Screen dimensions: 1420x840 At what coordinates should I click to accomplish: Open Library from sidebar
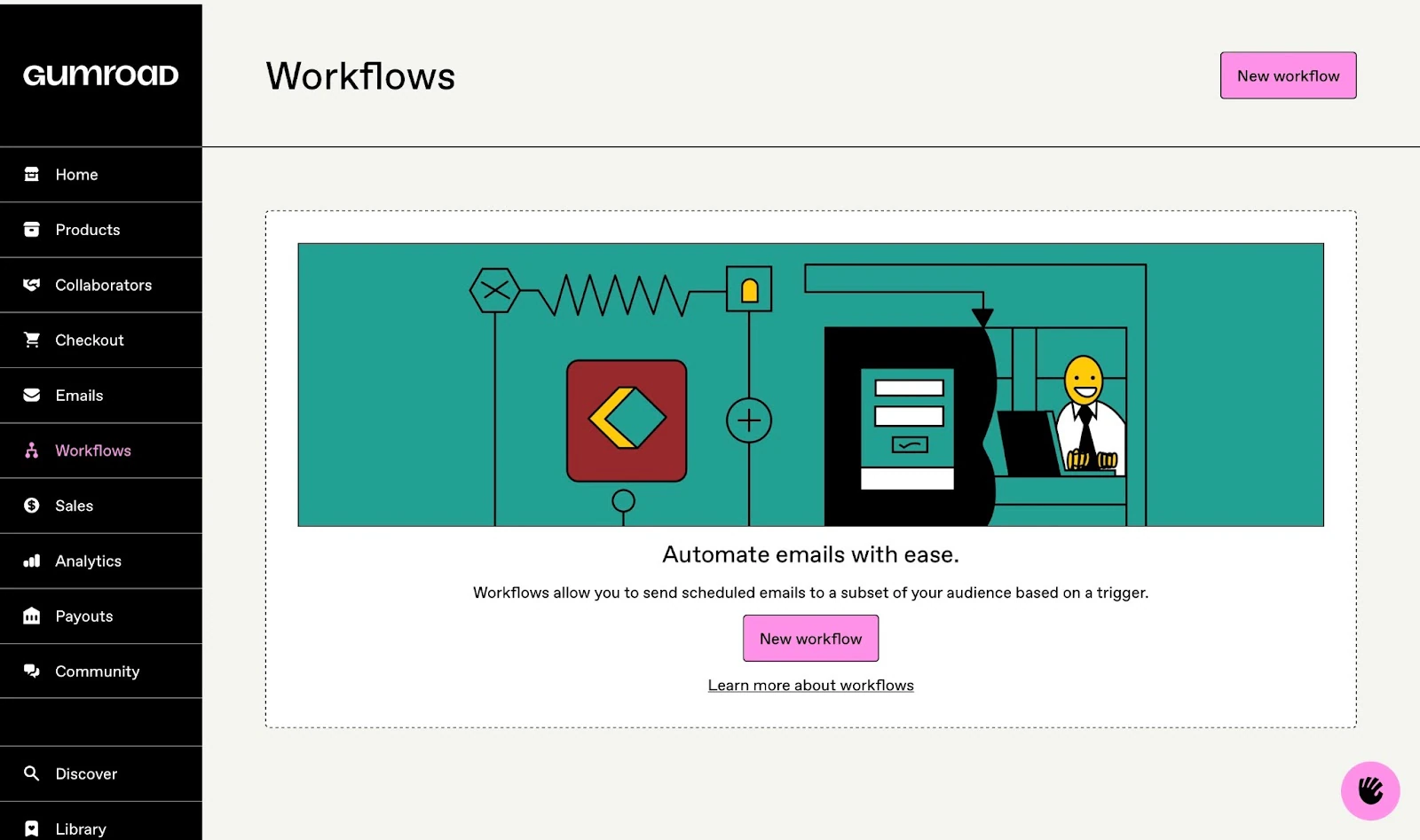(101, 823)
